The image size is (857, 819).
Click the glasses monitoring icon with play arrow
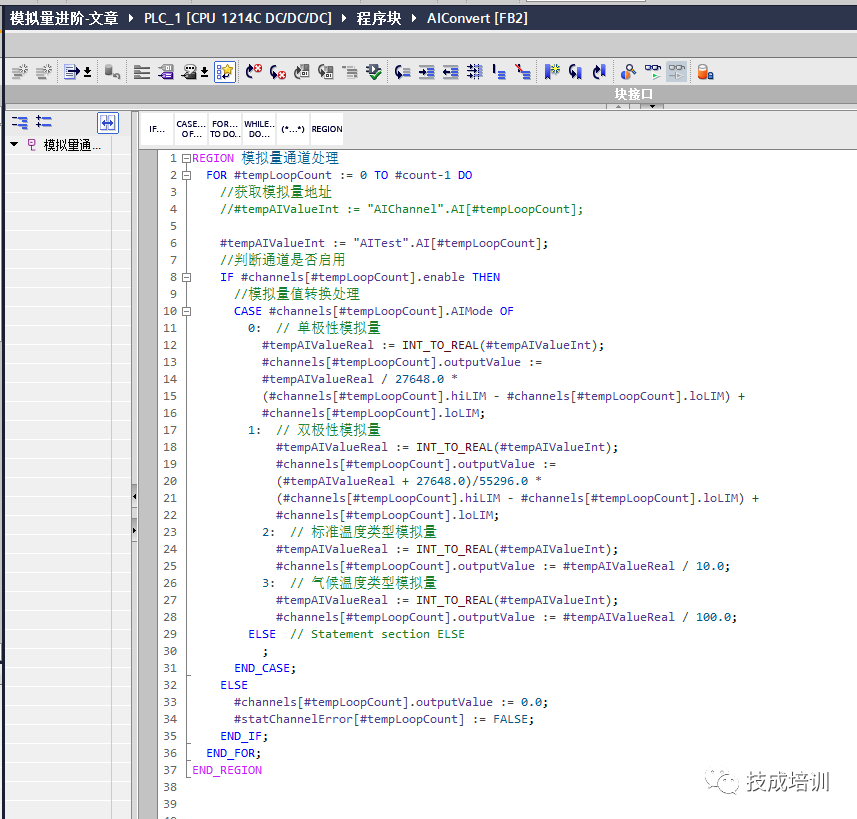point(653,72)
